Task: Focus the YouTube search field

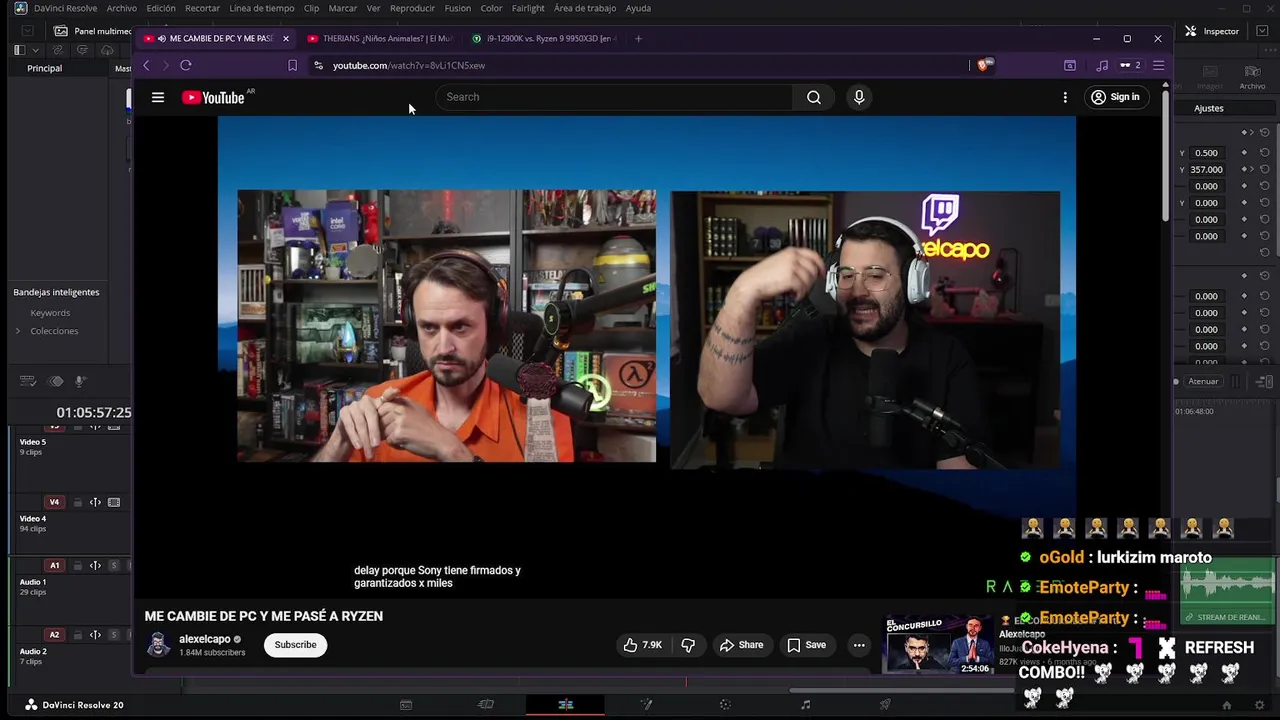Action: tap(614, 97)
